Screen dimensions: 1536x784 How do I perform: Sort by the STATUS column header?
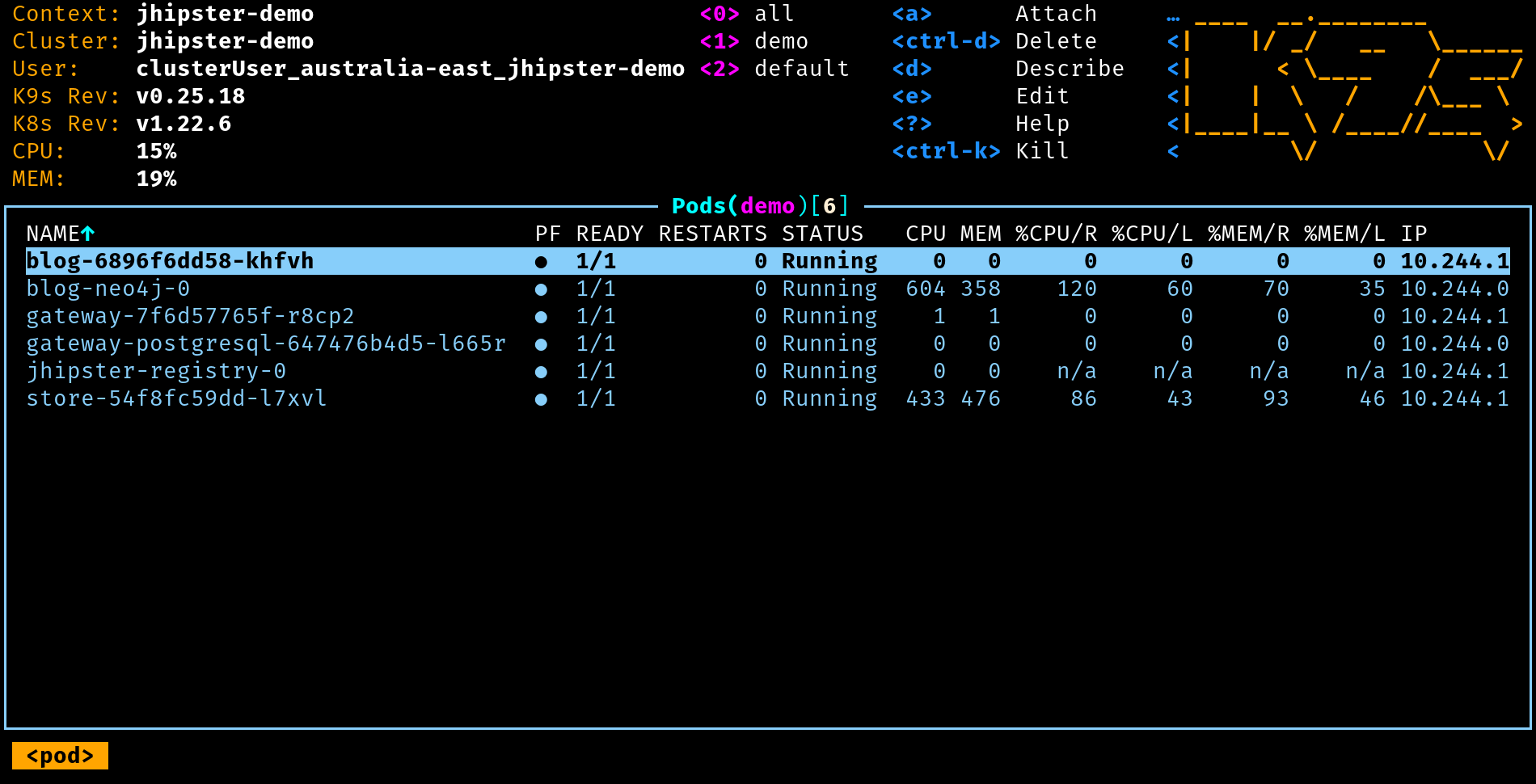(822, 234)
